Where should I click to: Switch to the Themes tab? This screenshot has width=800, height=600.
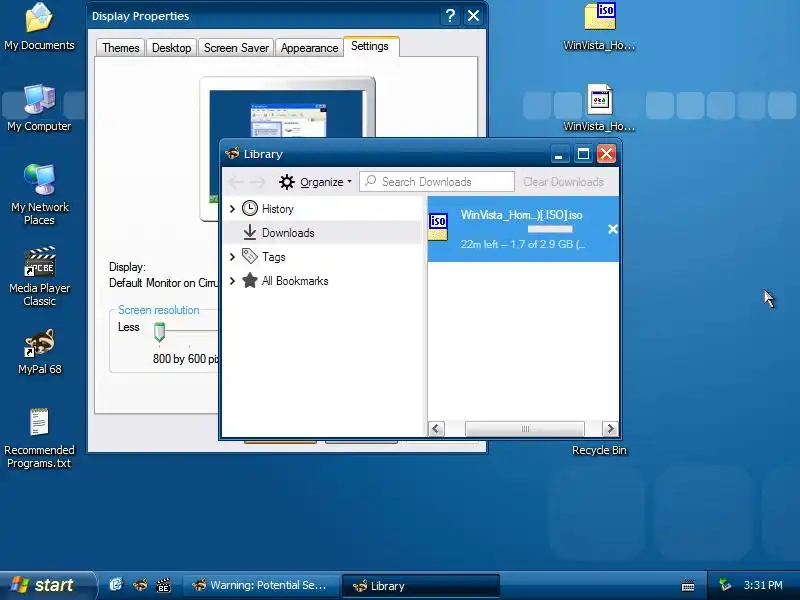[x=120, y=47]
